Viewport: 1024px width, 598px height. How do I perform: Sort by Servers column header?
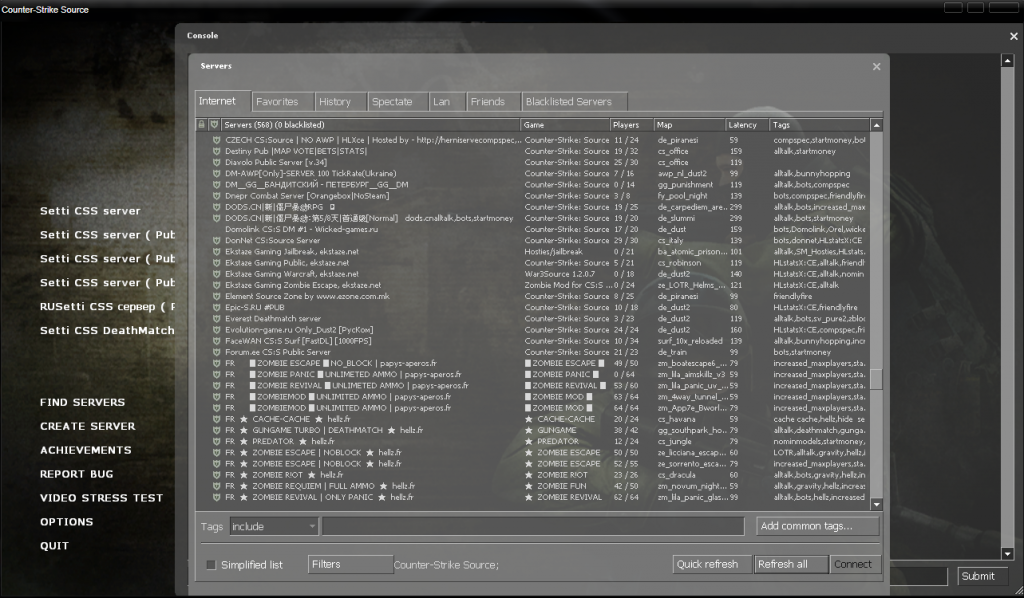coord(370,125)
